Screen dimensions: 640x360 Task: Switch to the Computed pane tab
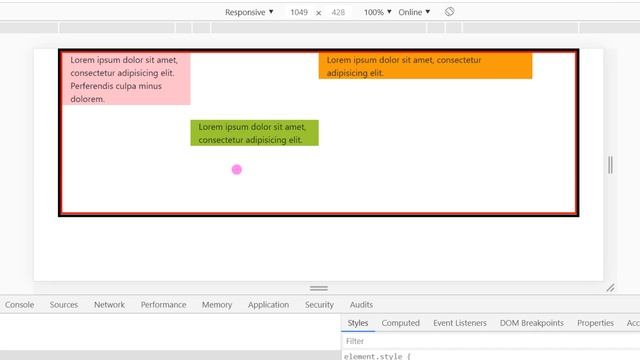click(400, 323)
